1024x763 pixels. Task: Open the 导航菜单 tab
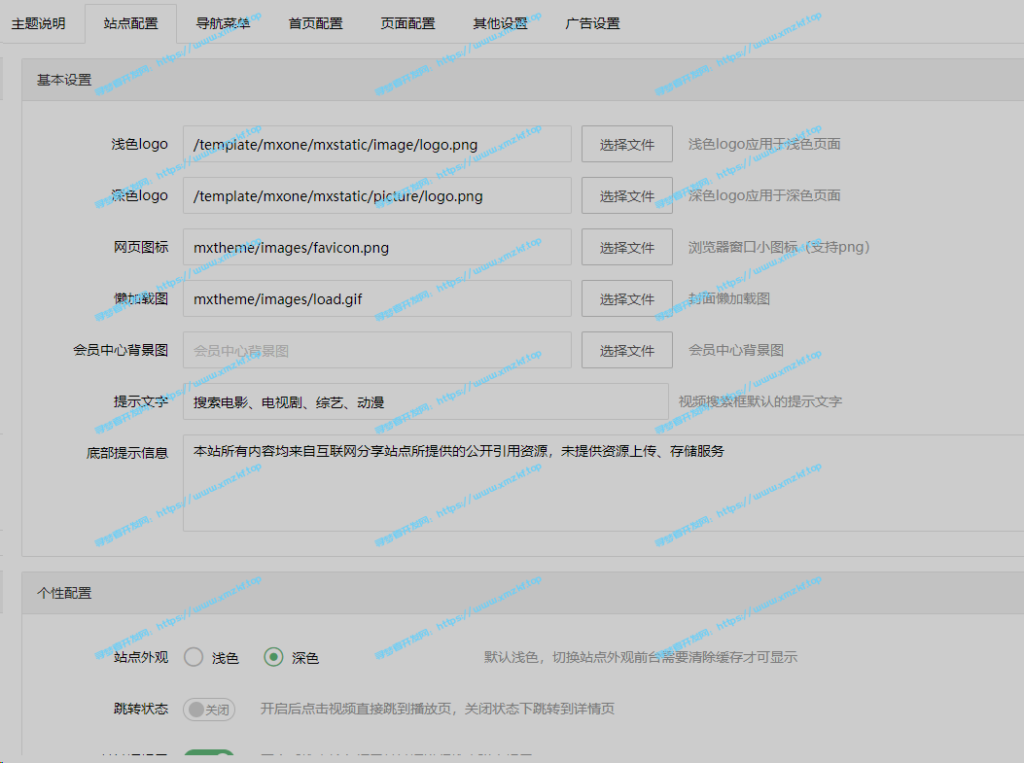tap(223, 24)
